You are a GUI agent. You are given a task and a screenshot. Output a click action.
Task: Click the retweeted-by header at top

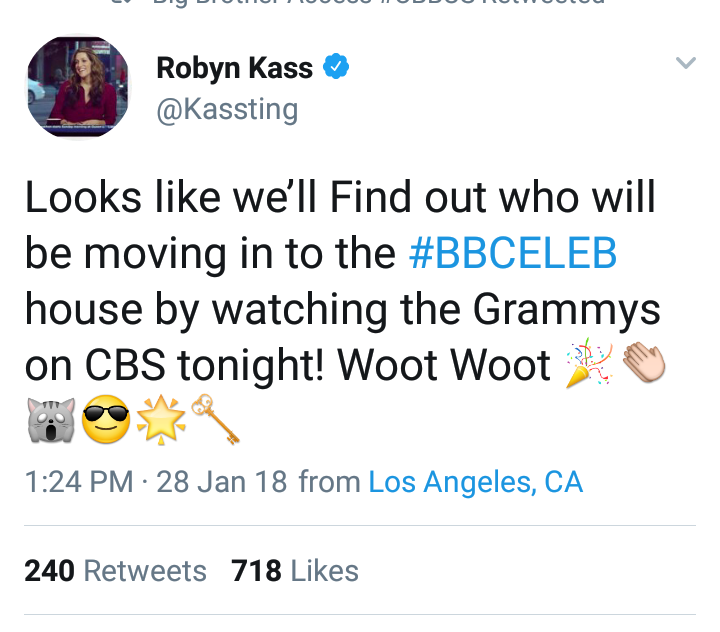pos(358,3)
